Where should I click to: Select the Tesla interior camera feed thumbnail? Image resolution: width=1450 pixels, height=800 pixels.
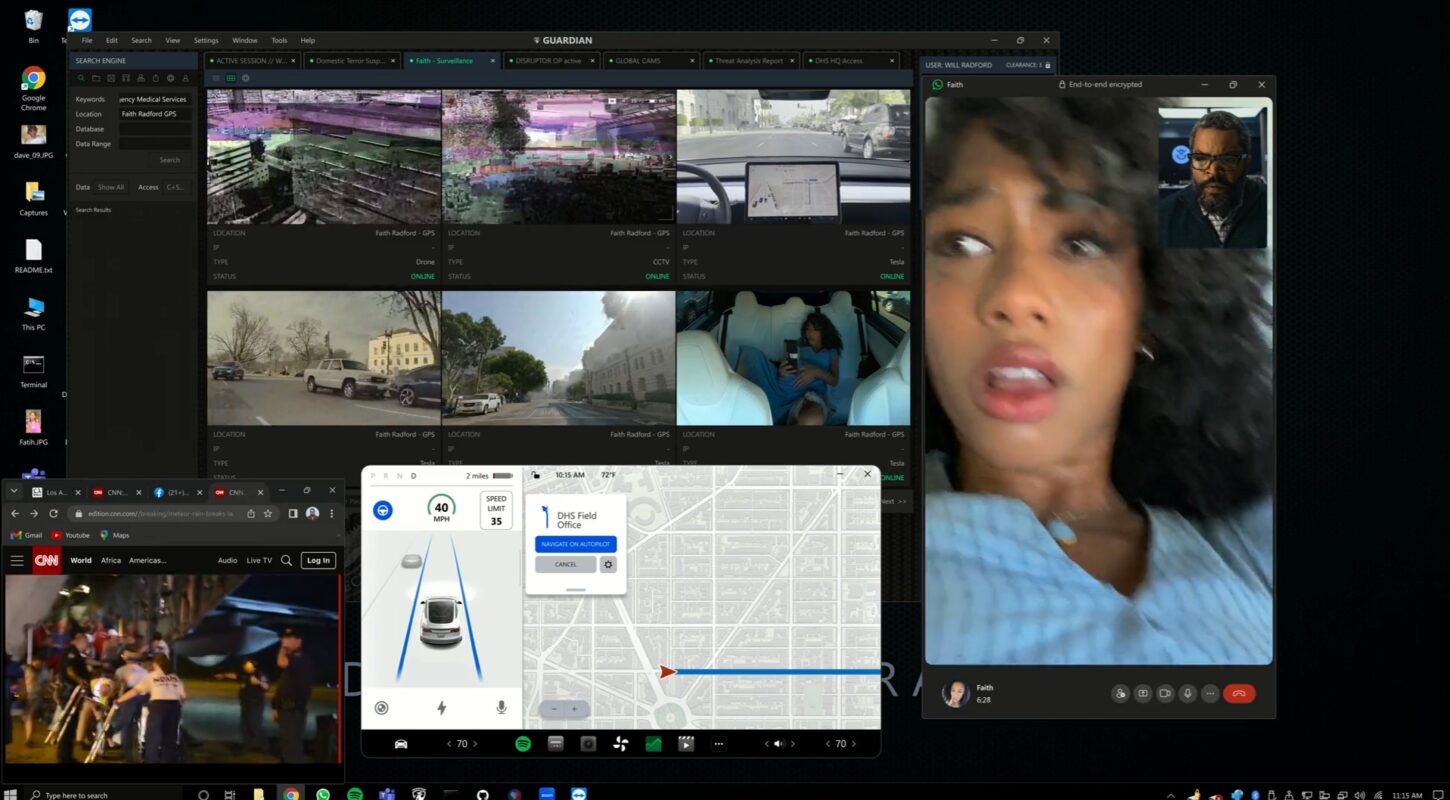pos(793,358)
